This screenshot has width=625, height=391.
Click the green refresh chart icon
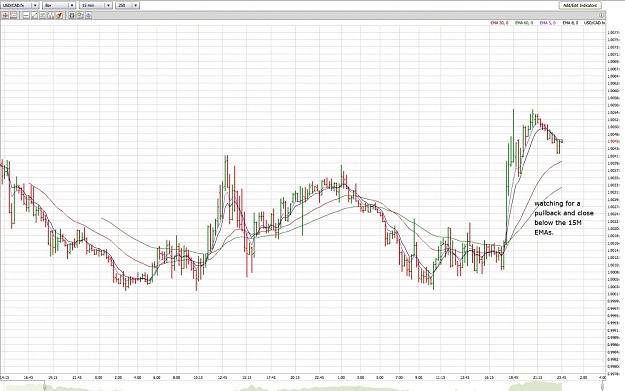point(80,15)
